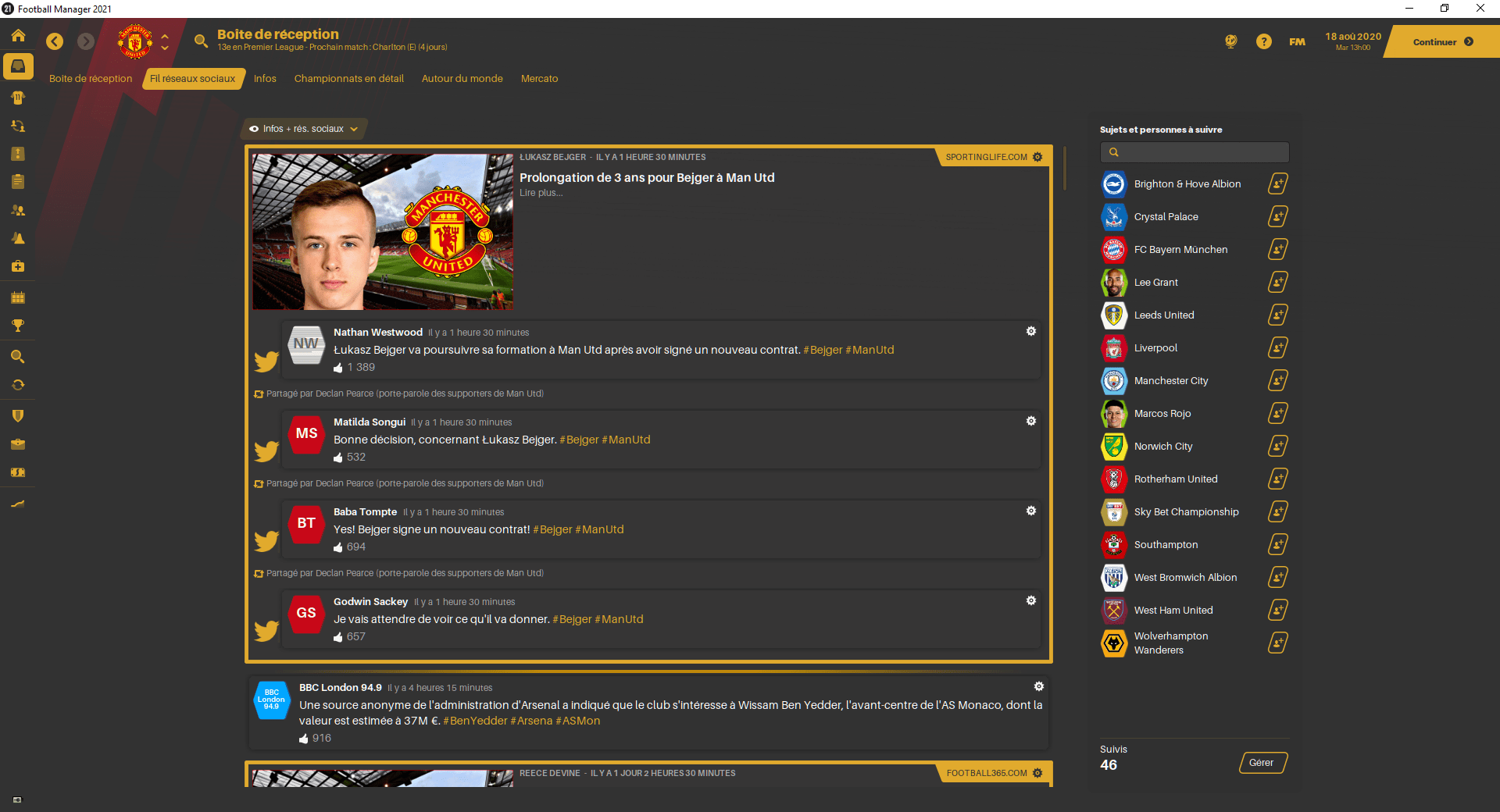Viewport: 1500px width, 812px height.
Task: Open options gear on BBC London 94.9 post
Action: pyautogui.click(x=1039, y=686)
